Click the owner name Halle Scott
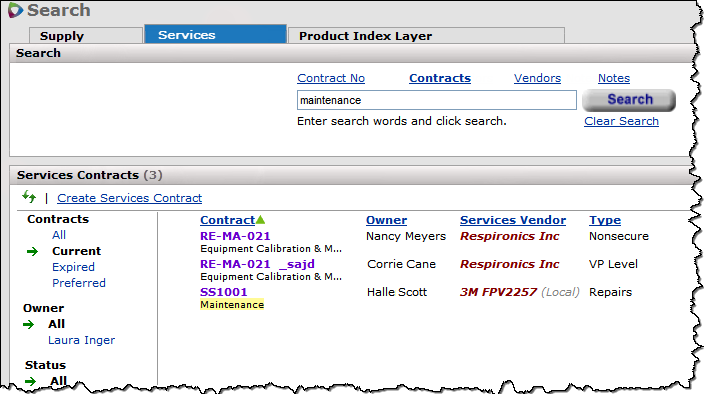 [397, 292]
